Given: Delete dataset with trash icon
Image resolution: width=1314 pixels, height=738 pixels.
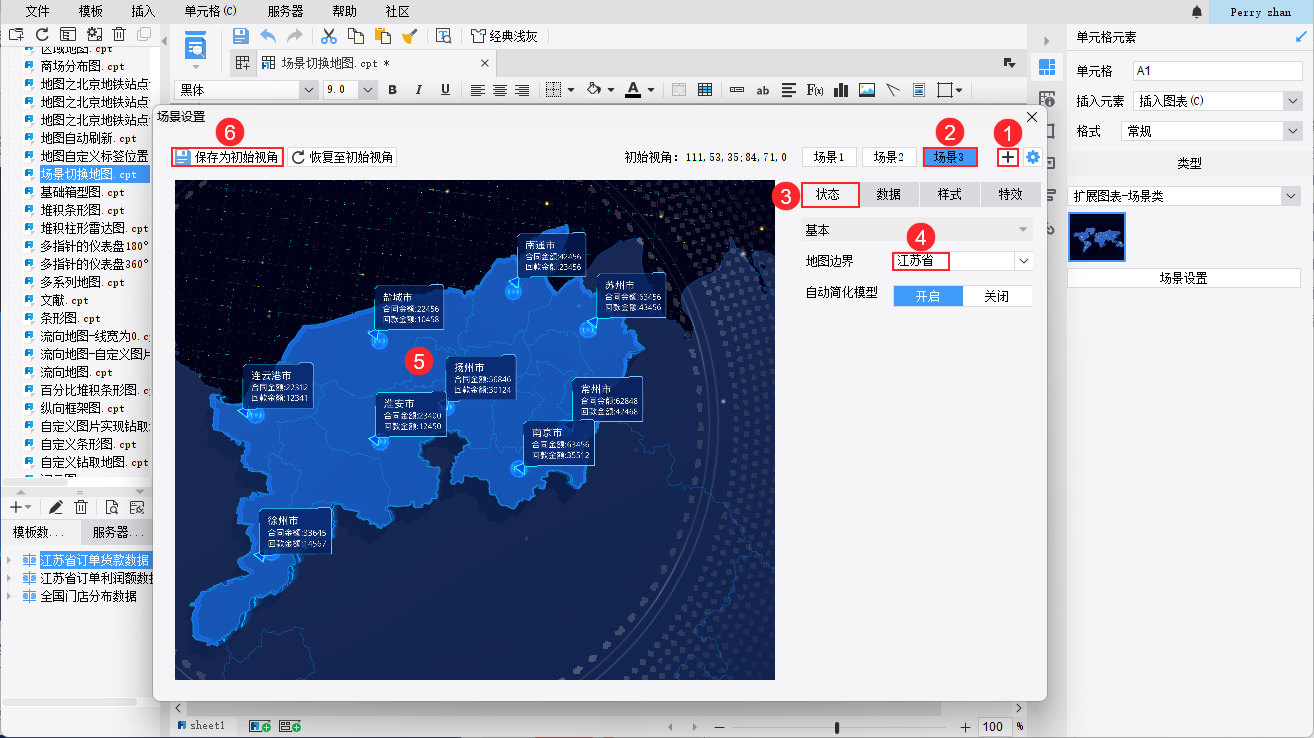Looking at the screenshot, I should pos(82,508).
